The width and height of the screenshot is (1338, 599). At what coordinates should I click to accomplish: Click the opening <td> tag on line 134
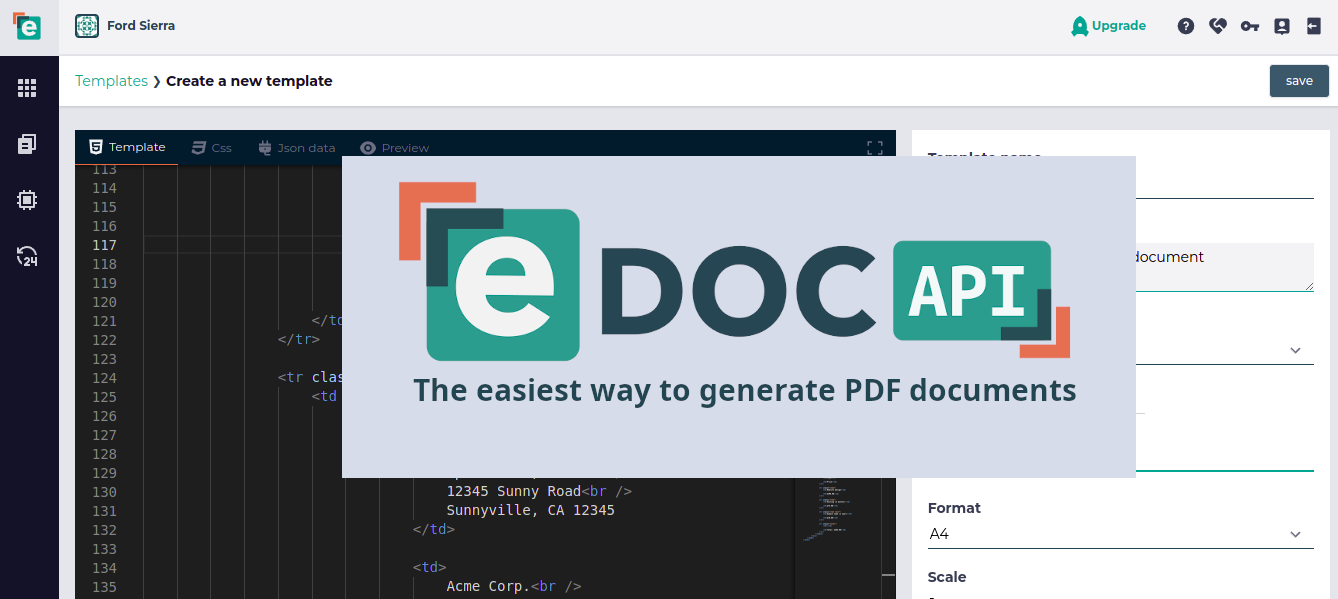[x=430, y=567]
